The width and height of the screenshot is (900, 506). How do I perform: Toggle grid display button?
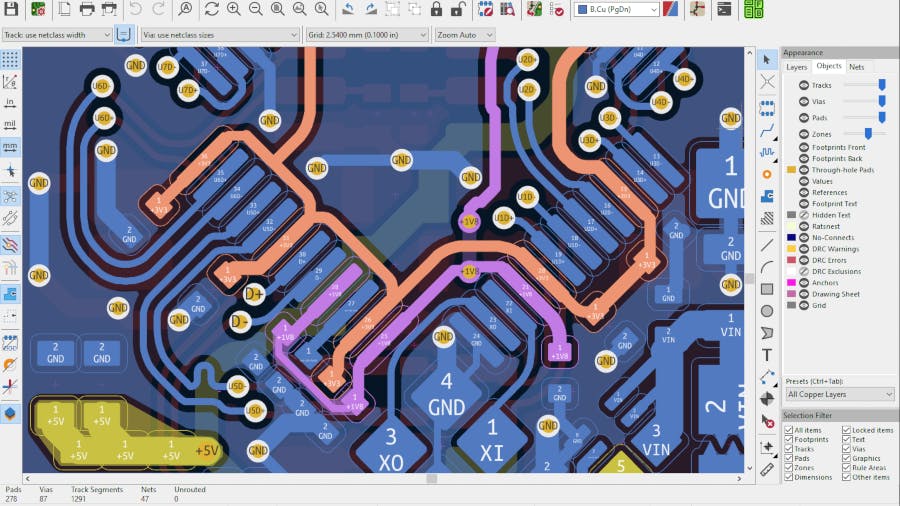(x=10, y=60)
